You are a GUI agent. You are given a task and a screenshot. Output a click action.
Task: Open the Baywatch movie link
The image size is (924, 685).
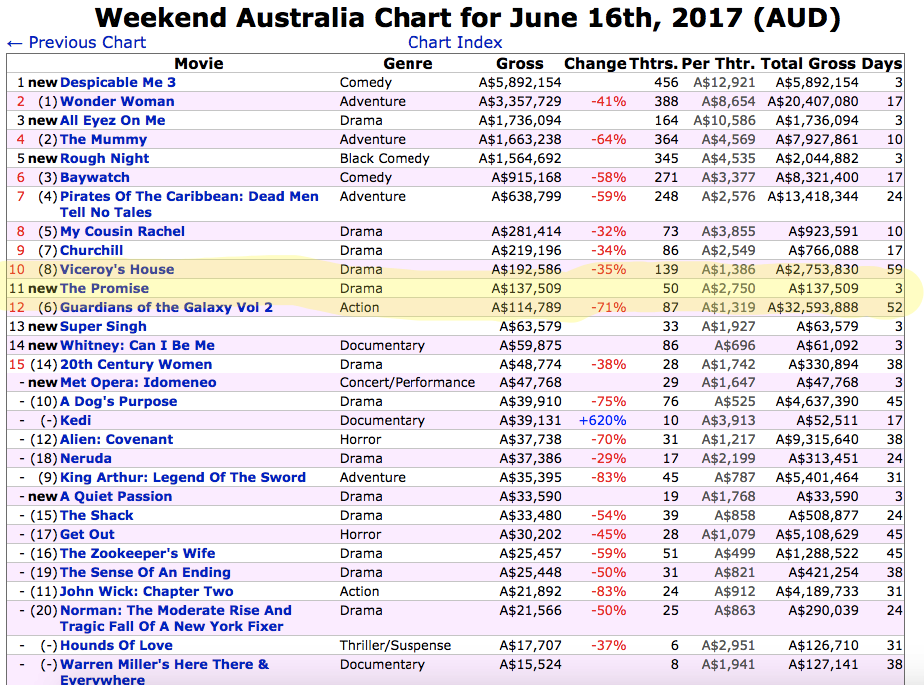[x=95, y=177]
